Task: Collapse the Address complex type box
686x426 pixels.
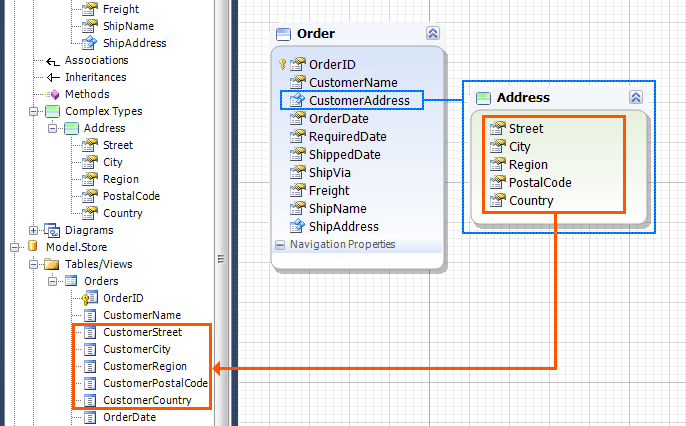Action: coord(636,97)
